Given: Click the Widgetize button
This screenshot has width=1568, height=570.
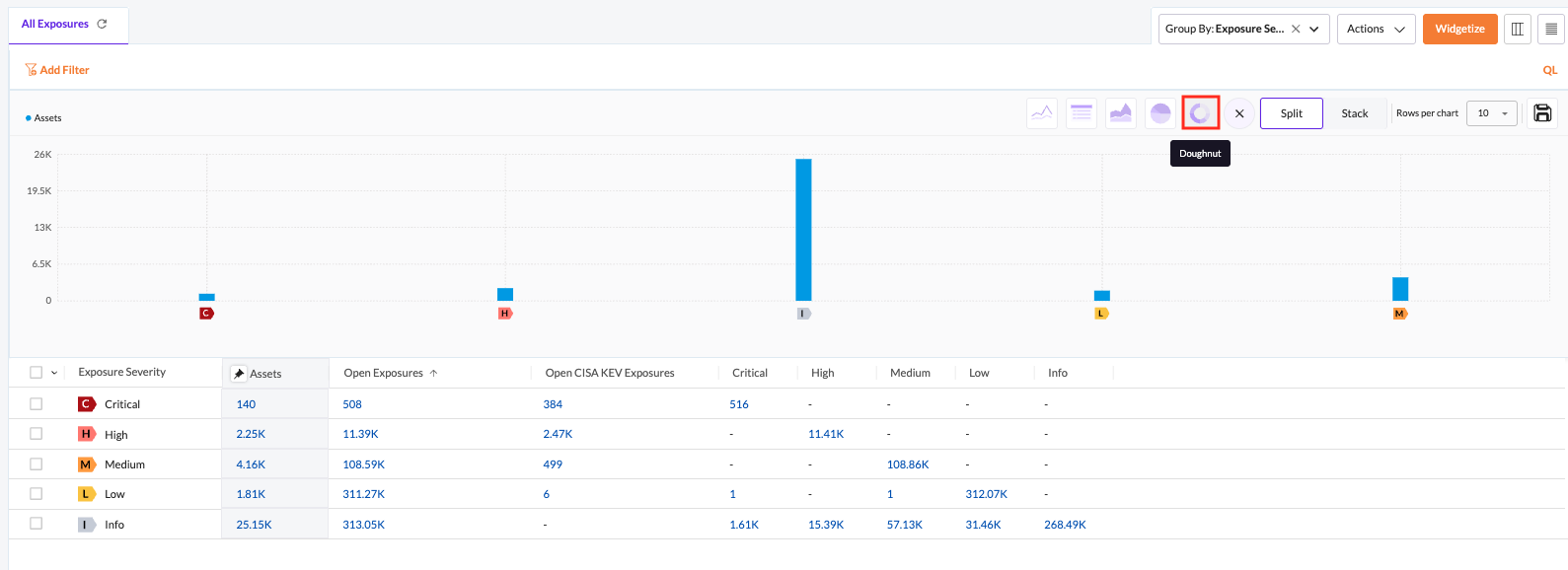Looking at the screenshot, I should 1460,29.
